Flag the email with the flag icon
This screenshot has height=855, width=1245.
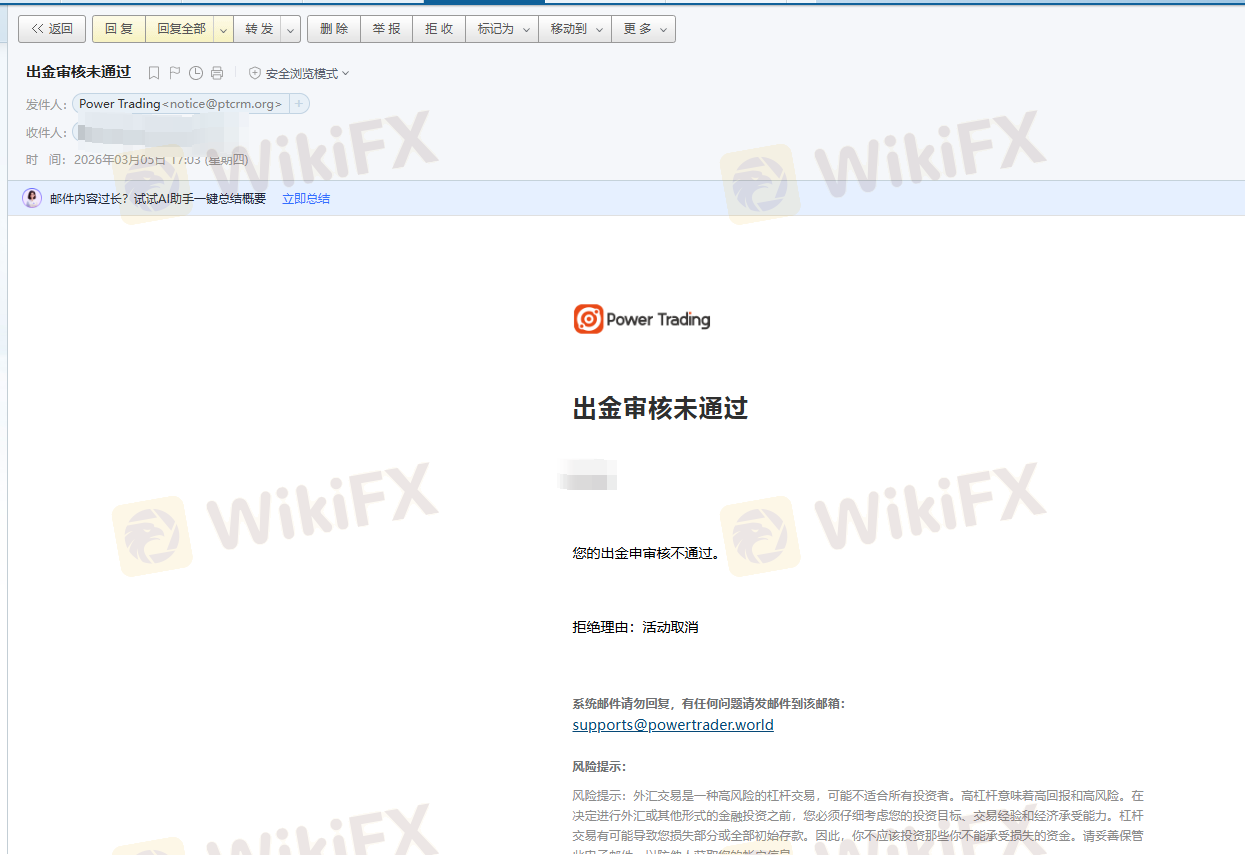point(174,73)
